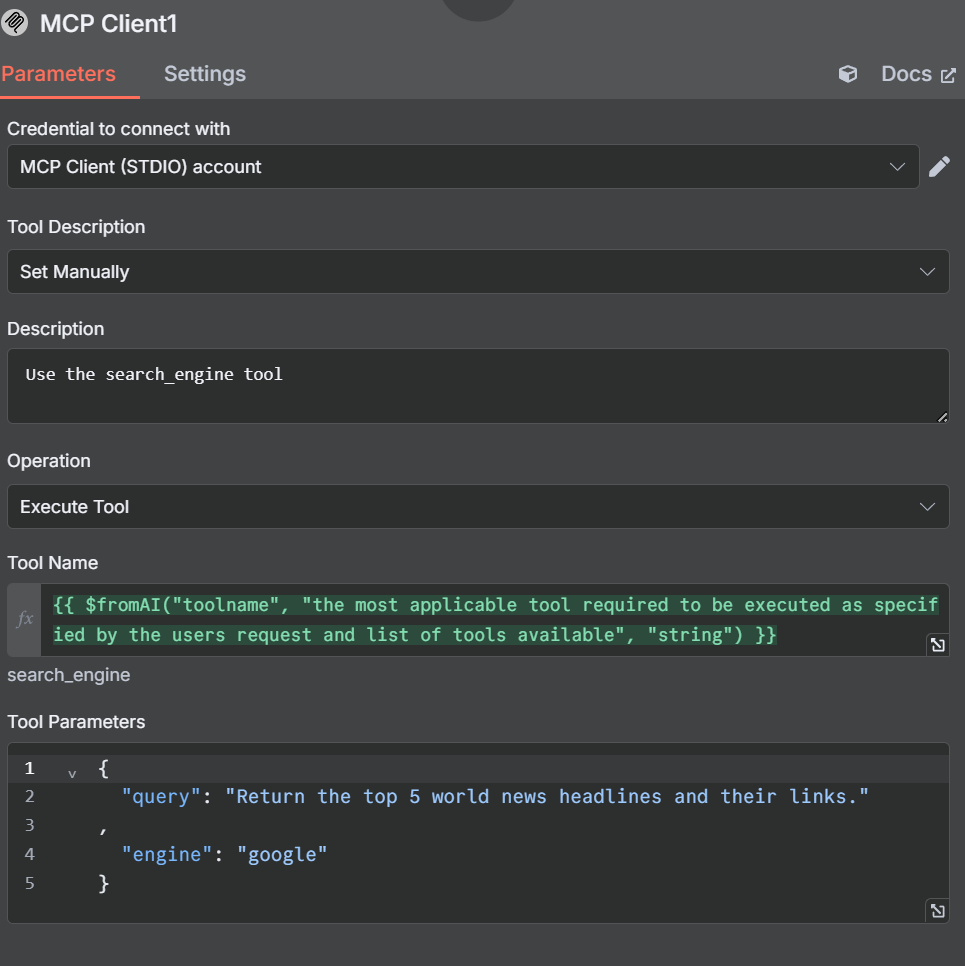Click the cube icon beside Docs
This screenshot has height=966, width=965.
click(848, 74)
